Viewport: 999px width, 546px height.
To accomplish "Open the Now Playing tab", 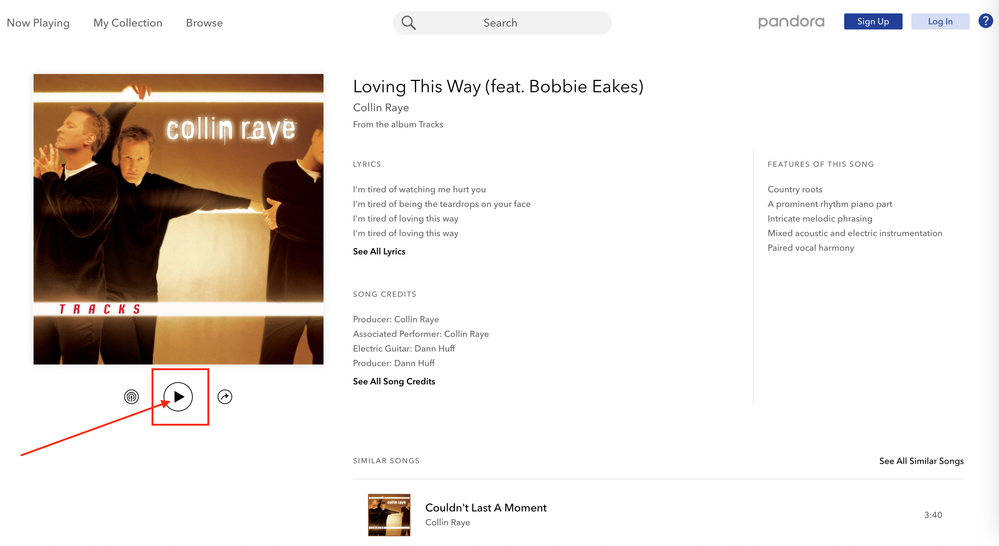I will (38, 23).
